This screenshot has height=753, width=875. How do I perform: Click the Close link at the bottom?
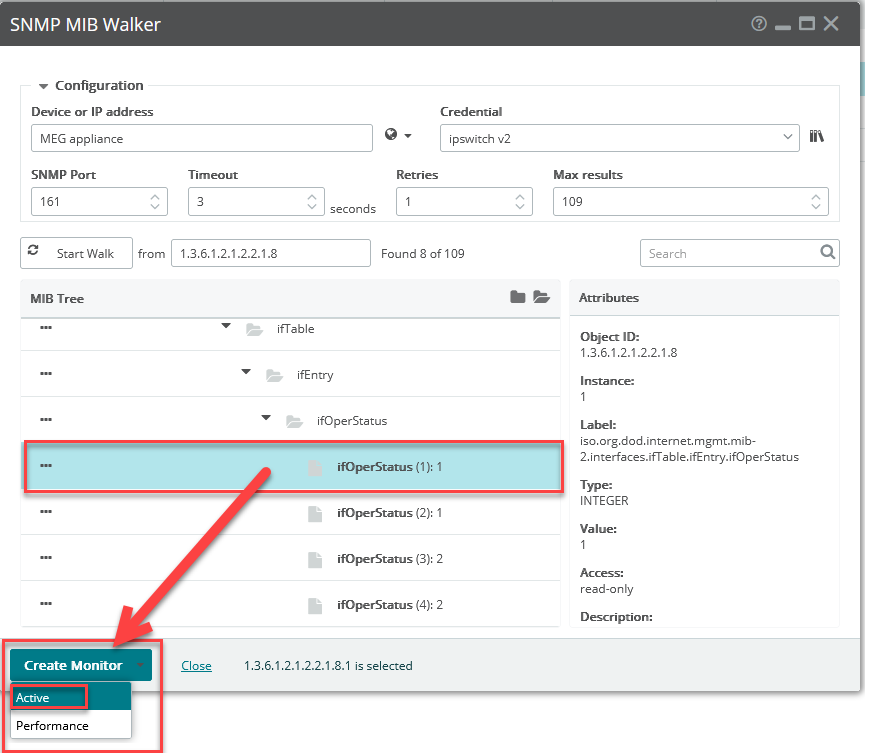[x=196, y=665]
